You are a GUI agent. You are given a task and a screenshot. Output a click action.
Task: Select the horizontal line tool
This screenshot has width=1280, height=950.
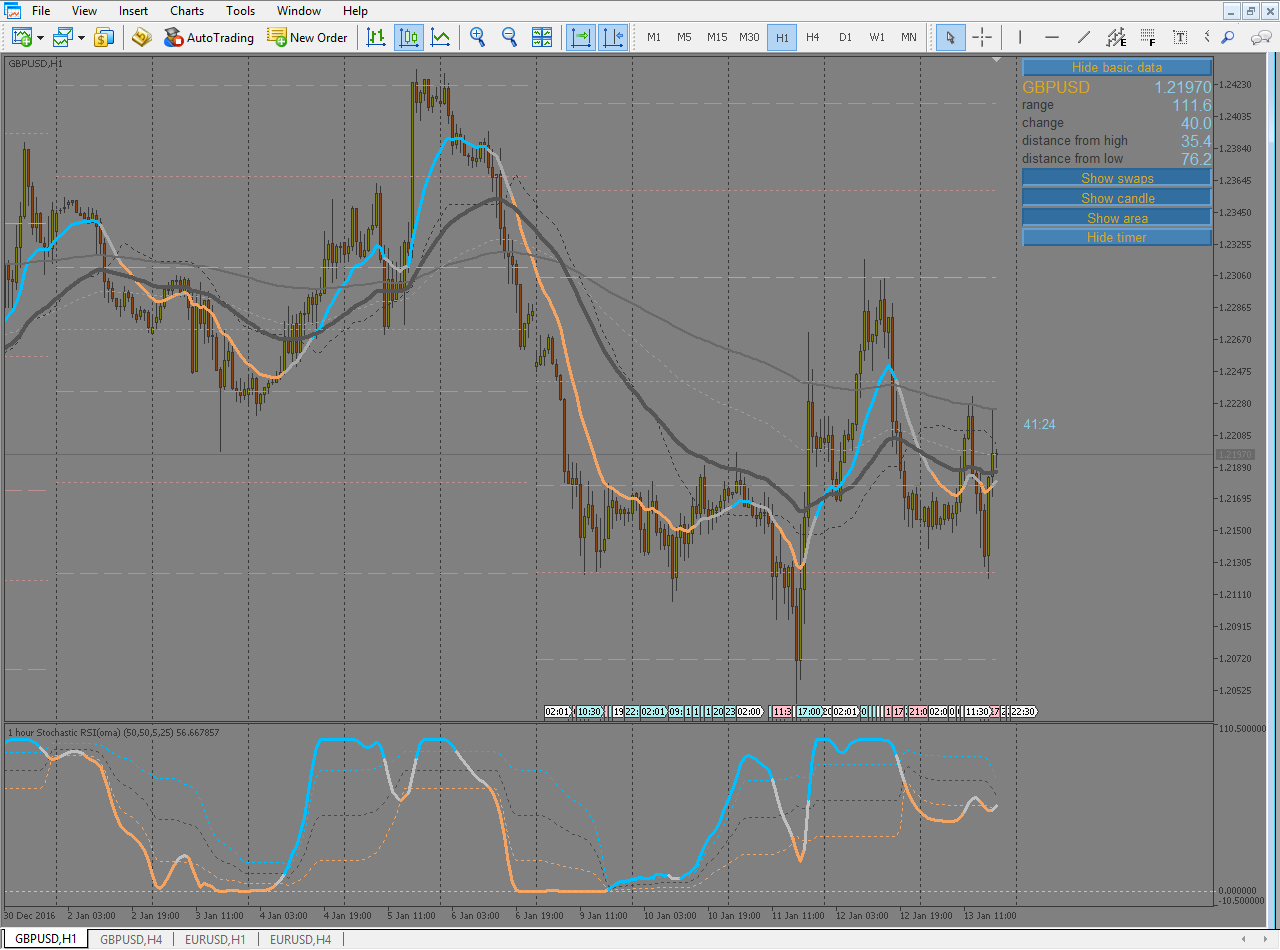pyautogui.click(x=1052, y=38)
